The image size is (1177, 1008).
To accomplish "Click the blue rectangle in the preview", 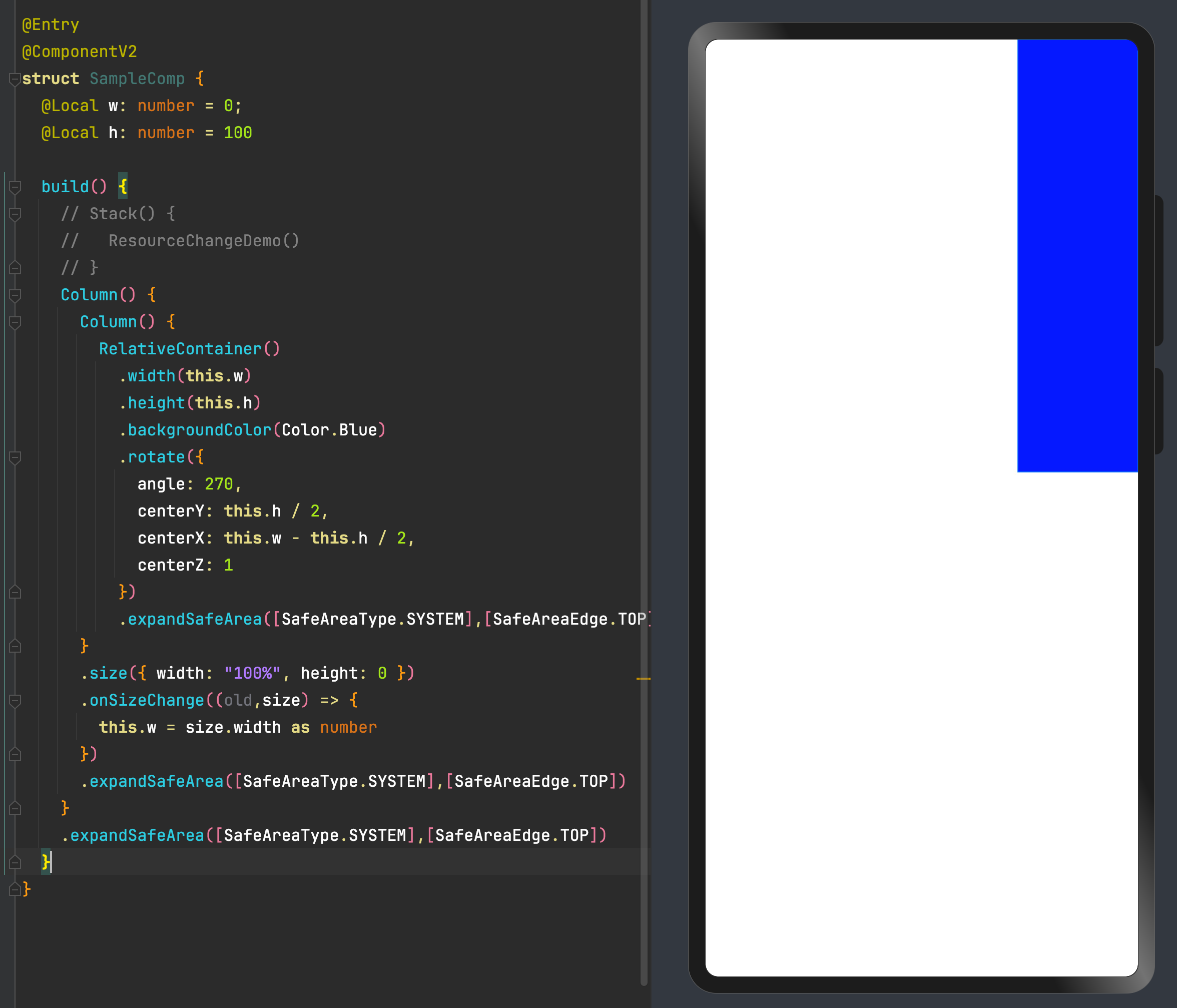I will 1077,256.
